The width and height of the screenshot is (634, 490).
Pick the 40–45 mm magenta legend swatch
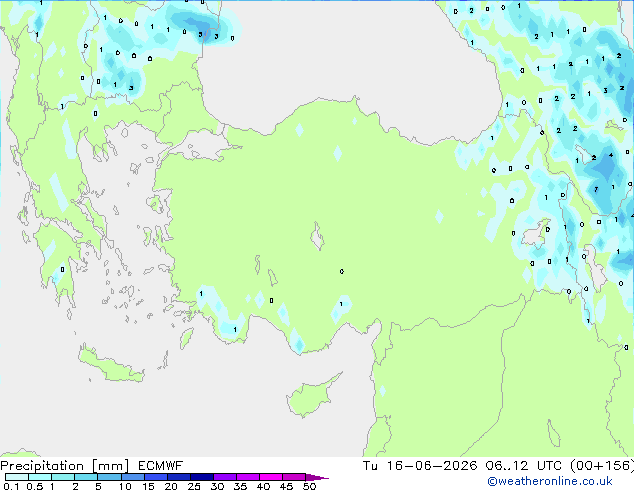tap(271, 477)
